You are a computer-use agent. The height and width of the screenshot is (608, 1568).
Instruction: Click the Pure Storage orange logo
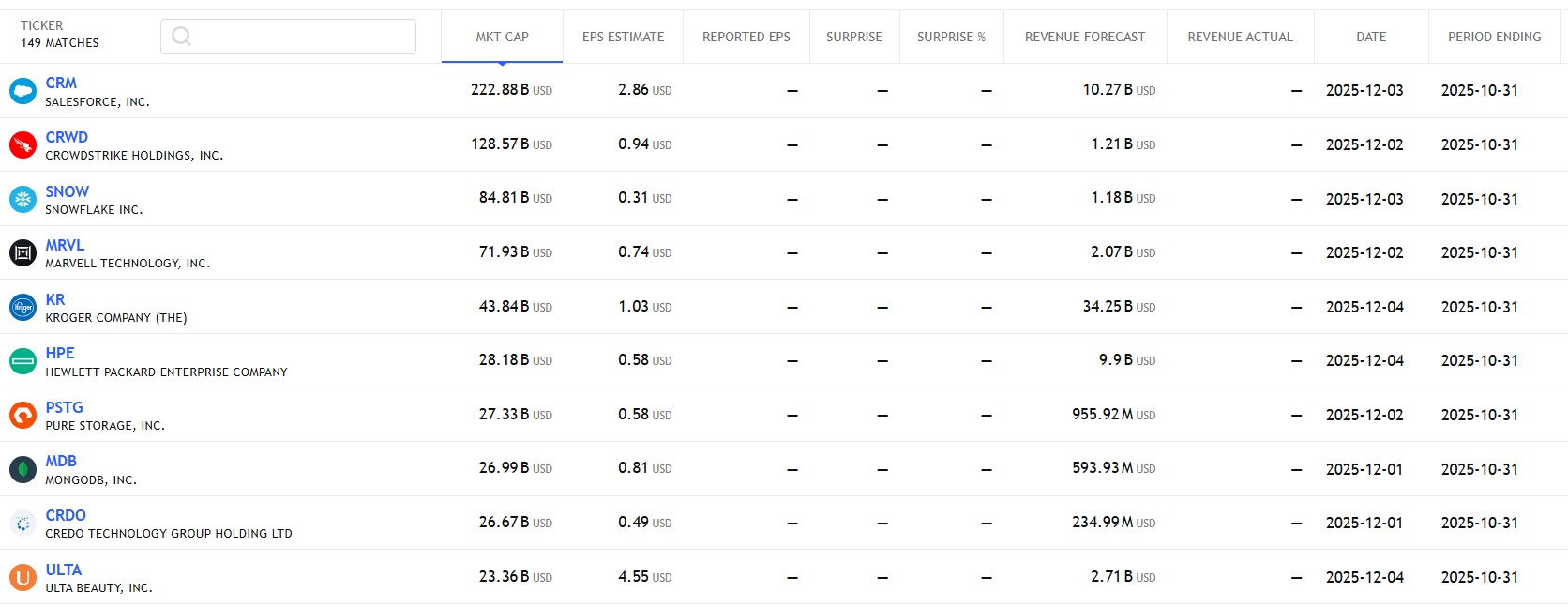click(x=23, y=415)
